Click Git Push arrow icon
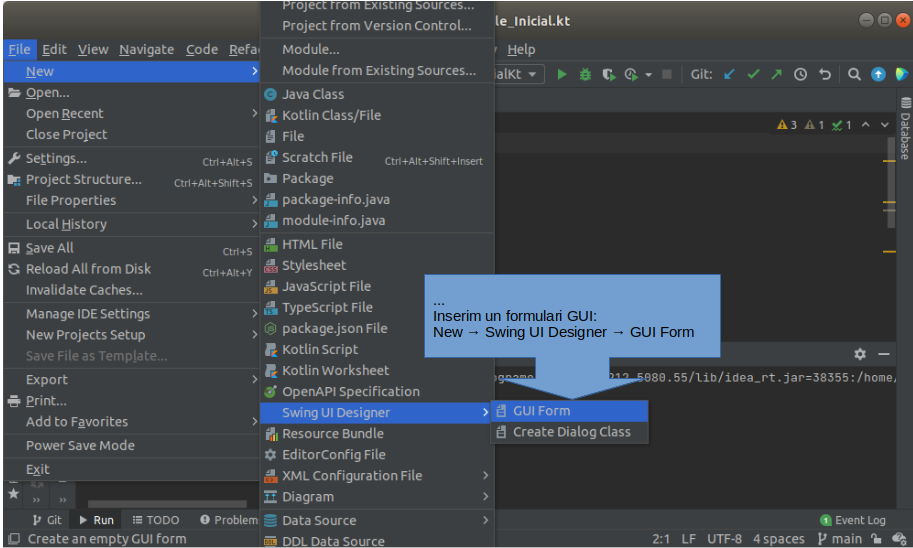Screen dimensions: 913x548 [777, 75]
